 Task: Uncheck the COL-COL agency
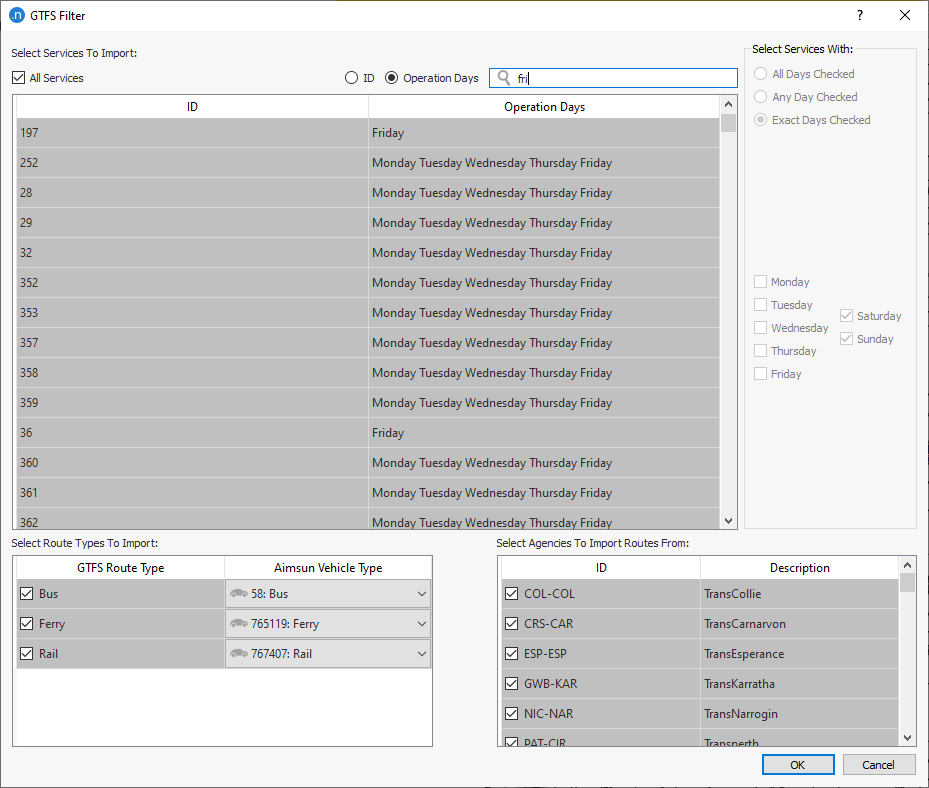click(509, 594)
